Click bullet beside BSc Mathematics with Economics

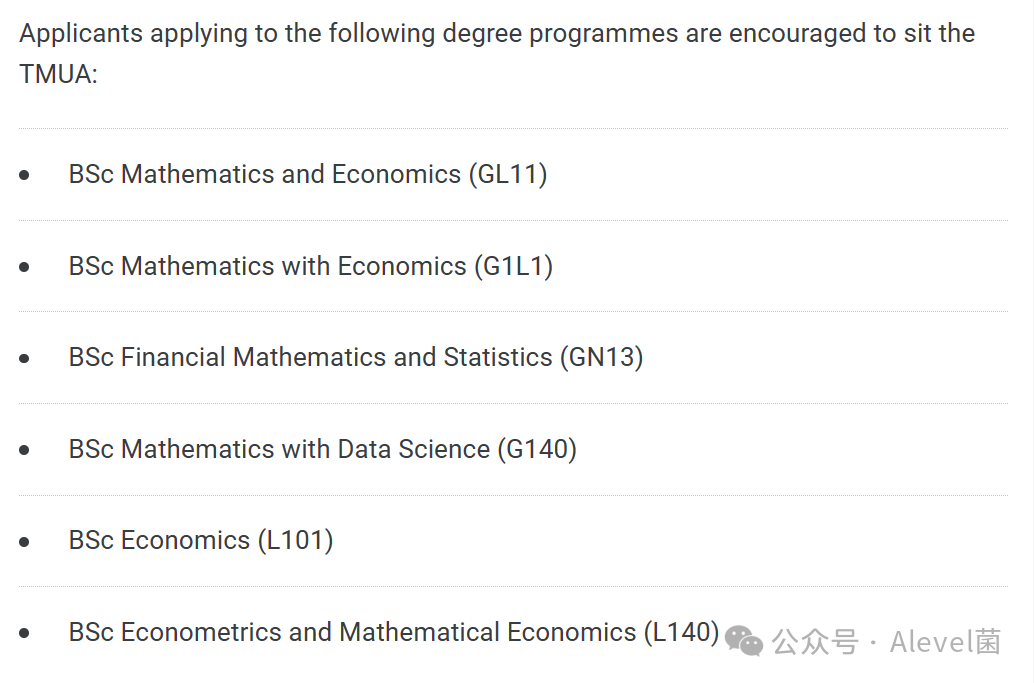(24, 267)
